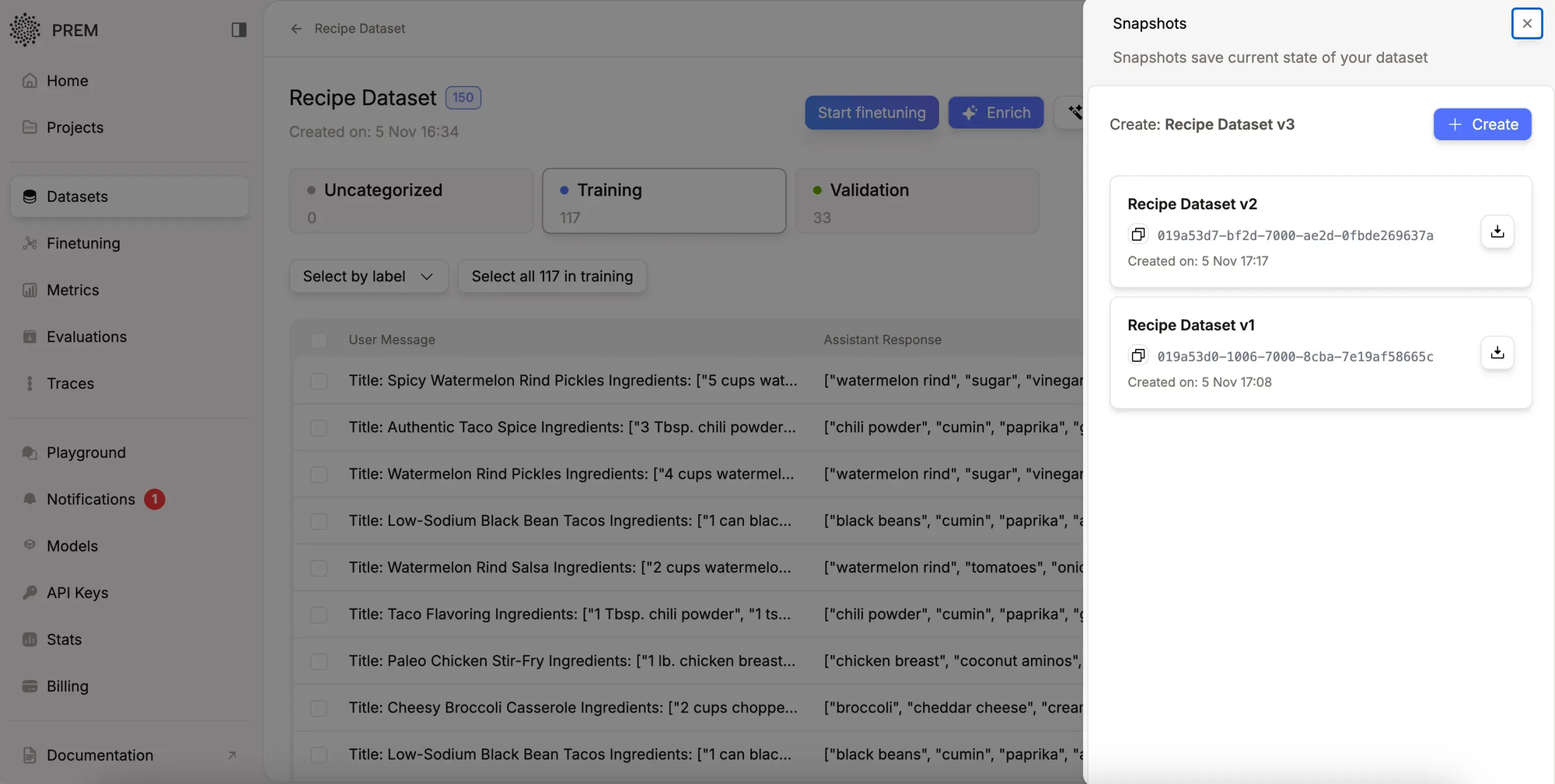Open the Select by label dropdown
This screenshot has width=1555, height=784.
click(x=368, y=276)
